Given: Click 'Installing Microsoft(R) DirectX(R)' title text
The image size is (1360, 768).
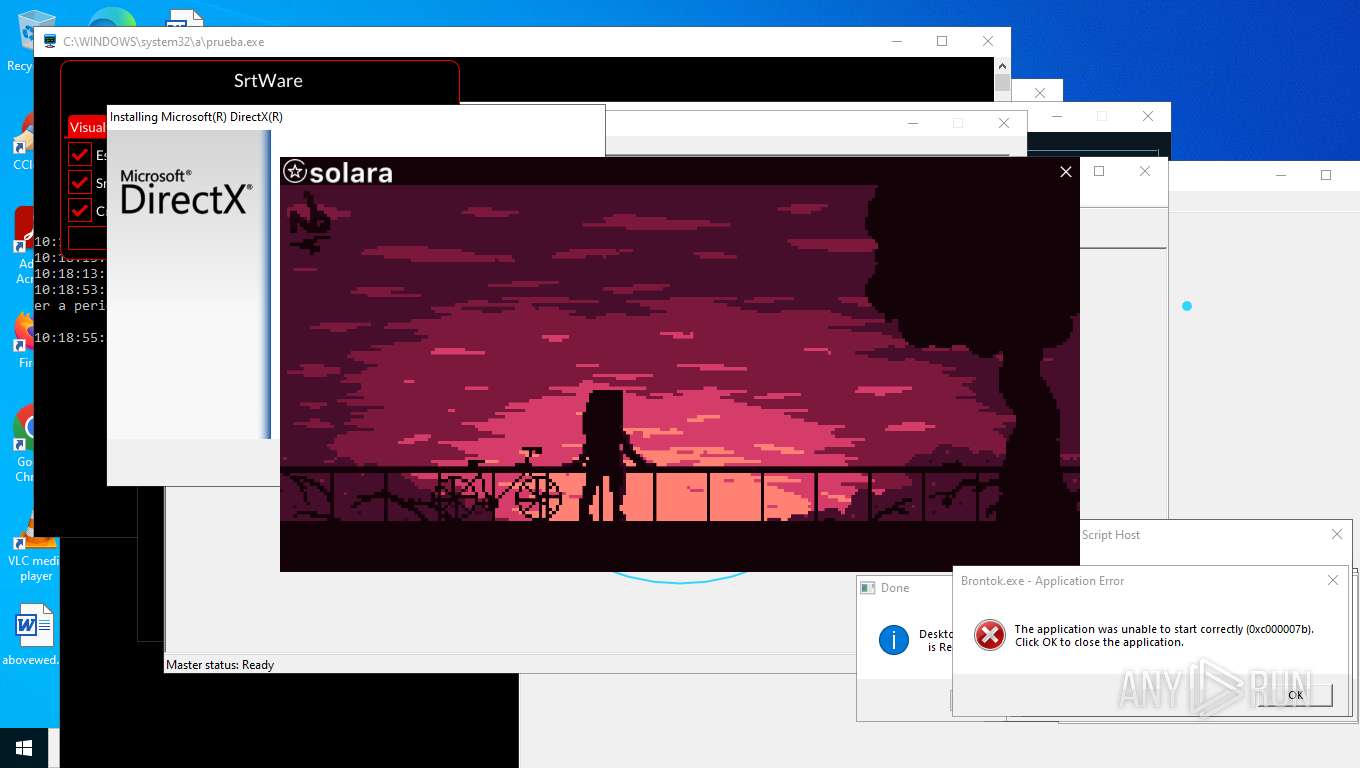Looking at the screenshot, I should [196, 117].
